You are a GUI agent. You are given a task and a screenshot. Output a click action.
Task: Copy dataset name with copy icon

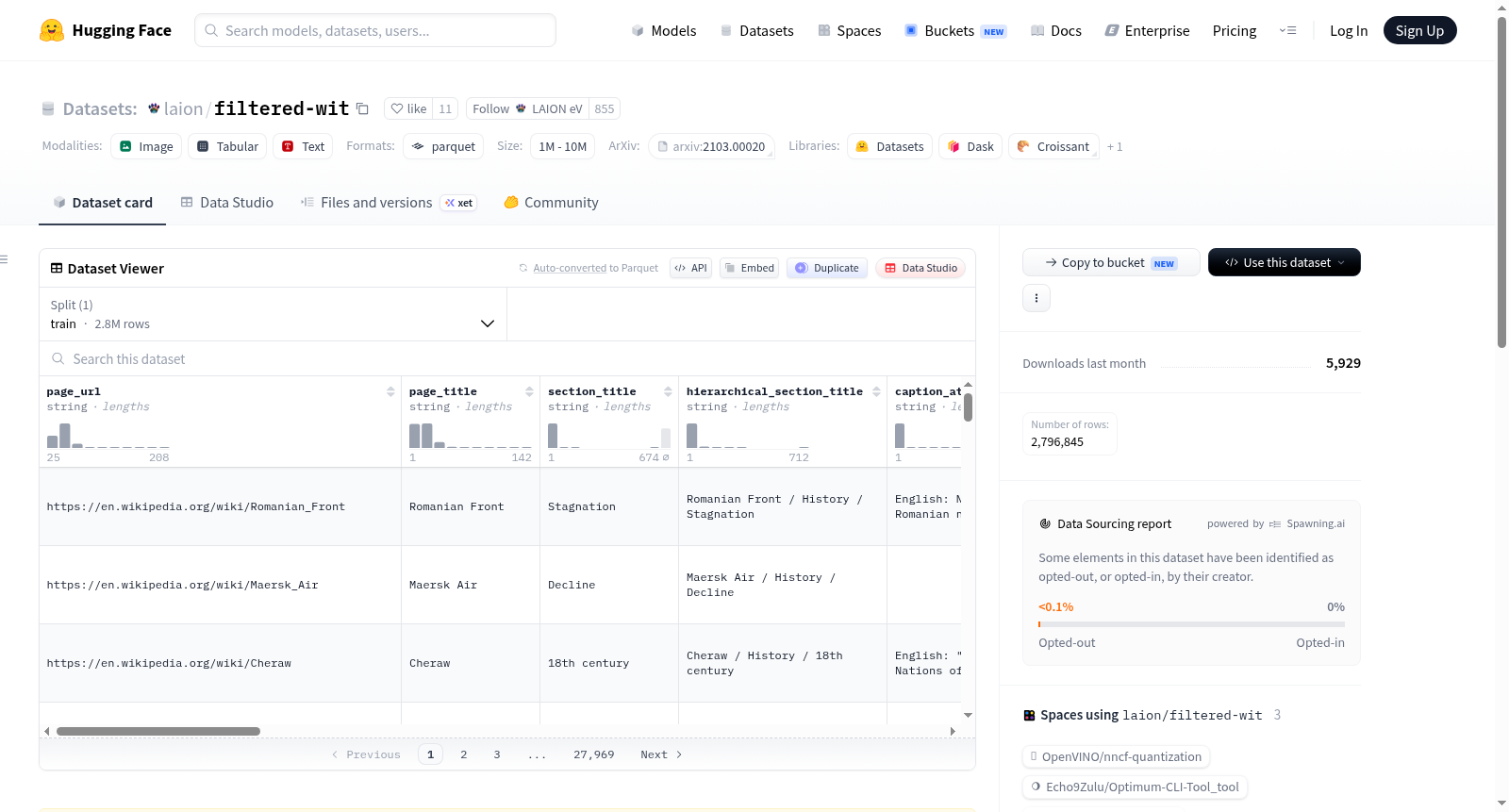point(362,108)
